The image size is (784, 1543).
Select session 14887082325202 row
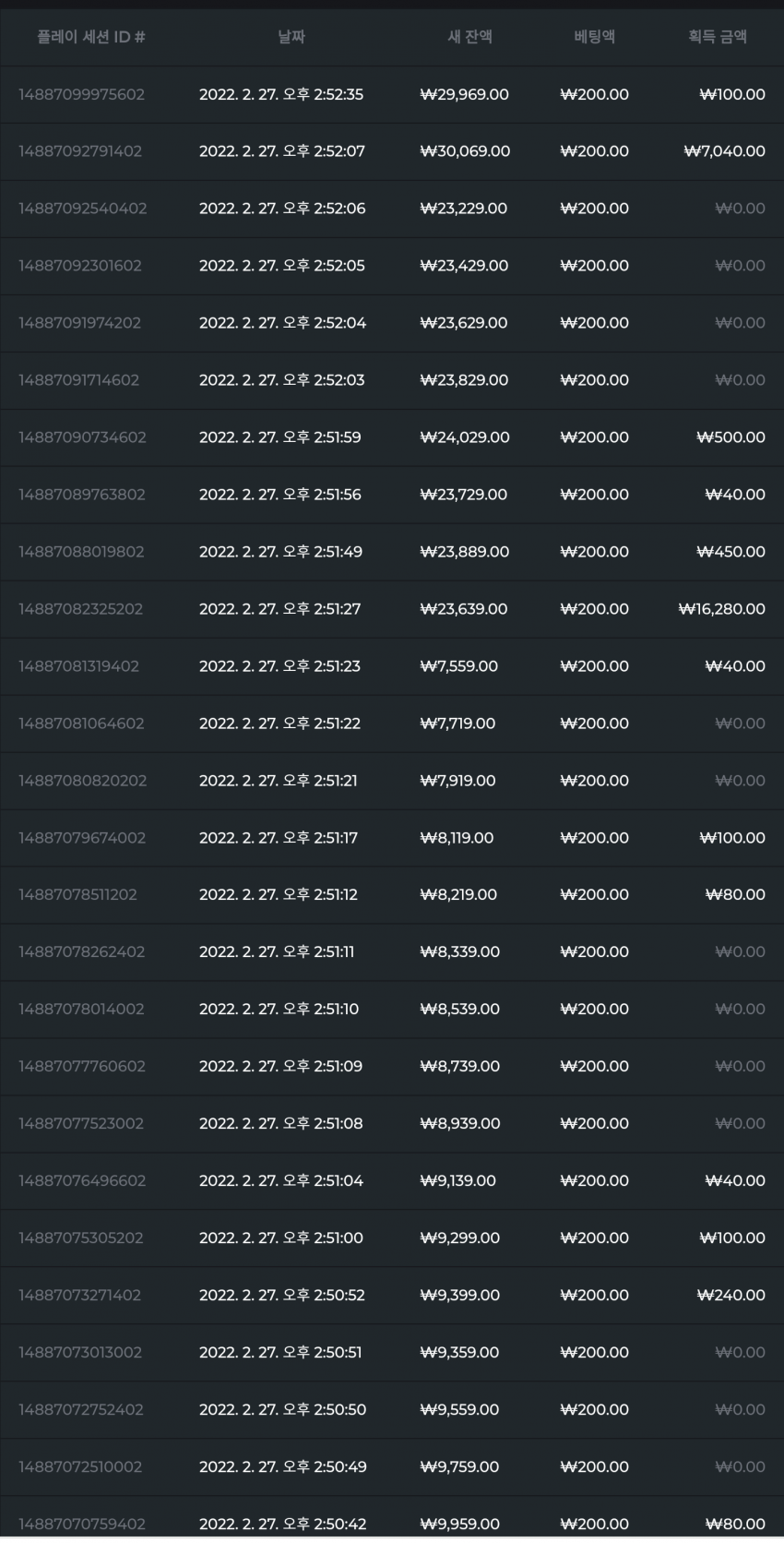[x=392, y=609]
